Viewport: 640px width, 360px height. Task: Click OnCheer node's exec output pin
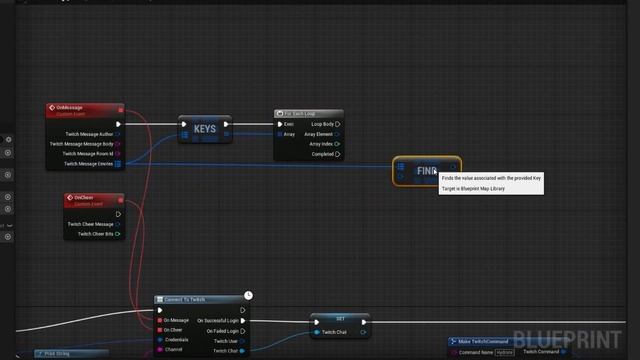[118, 214]
